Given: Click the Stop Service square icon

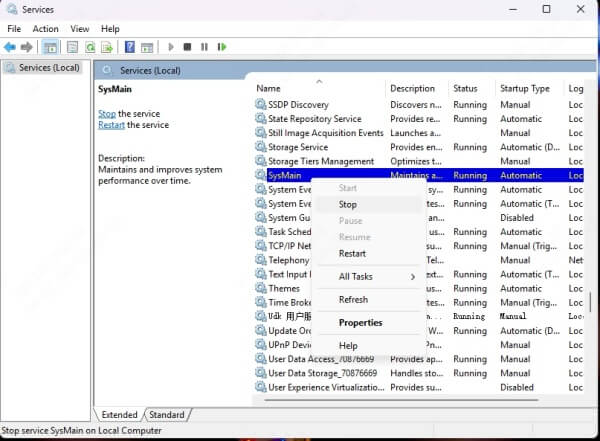Looking at the screenshot, I should [187, 47].
